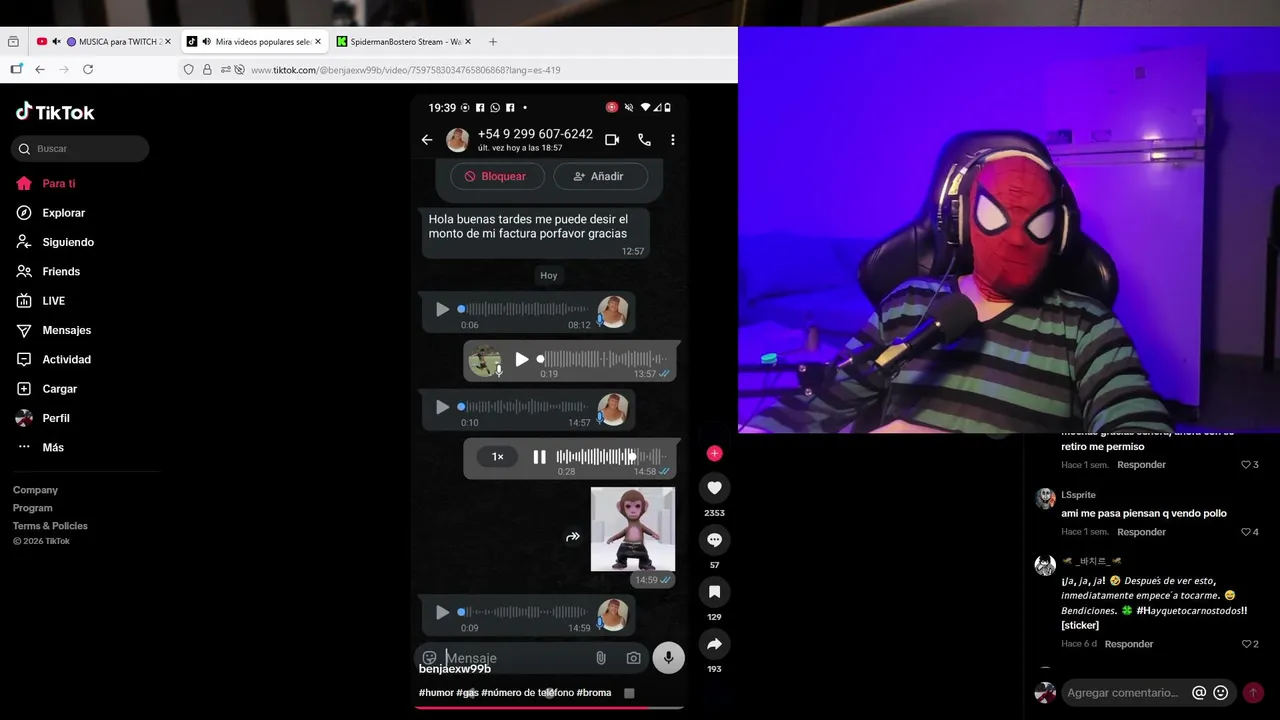
Task: Click Responder under LSsprite's comment
Action: pyautogui.click(x=1141, y=532)
